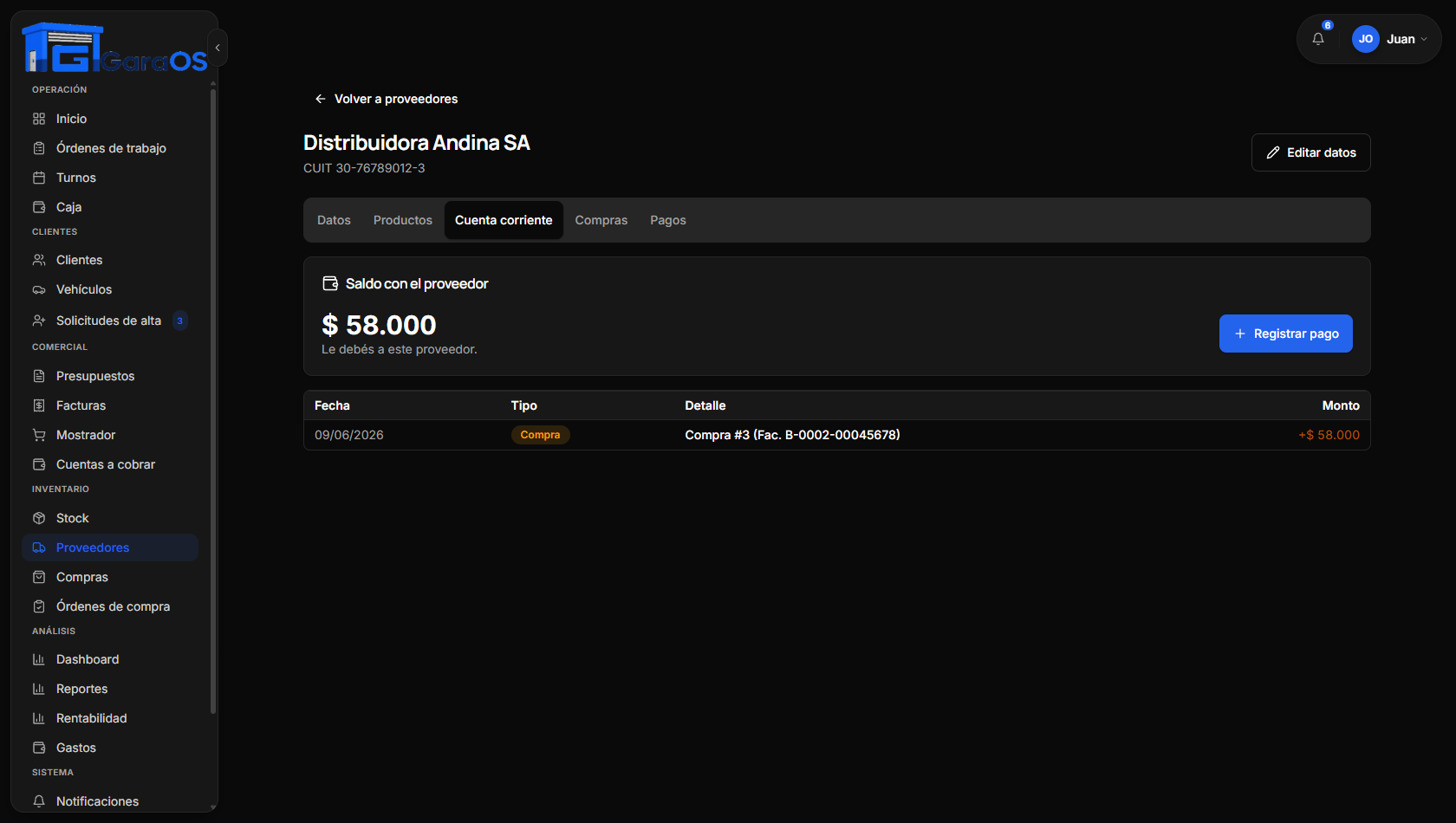
Task: Open the Compras tab
Action: pos(601,220)
